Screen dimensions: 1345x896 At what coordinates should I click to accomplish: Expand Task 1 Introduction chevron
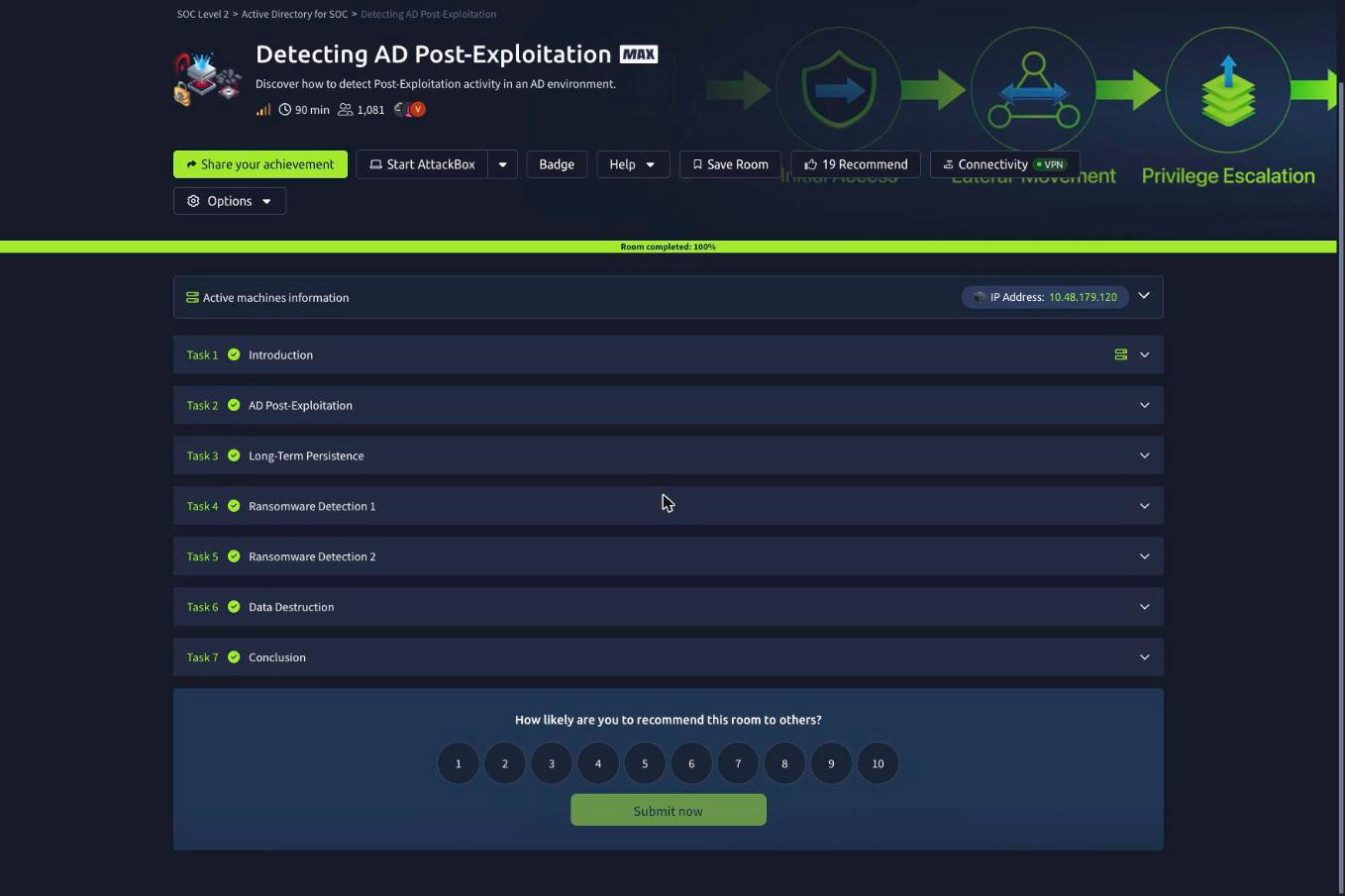point(1145,354)
